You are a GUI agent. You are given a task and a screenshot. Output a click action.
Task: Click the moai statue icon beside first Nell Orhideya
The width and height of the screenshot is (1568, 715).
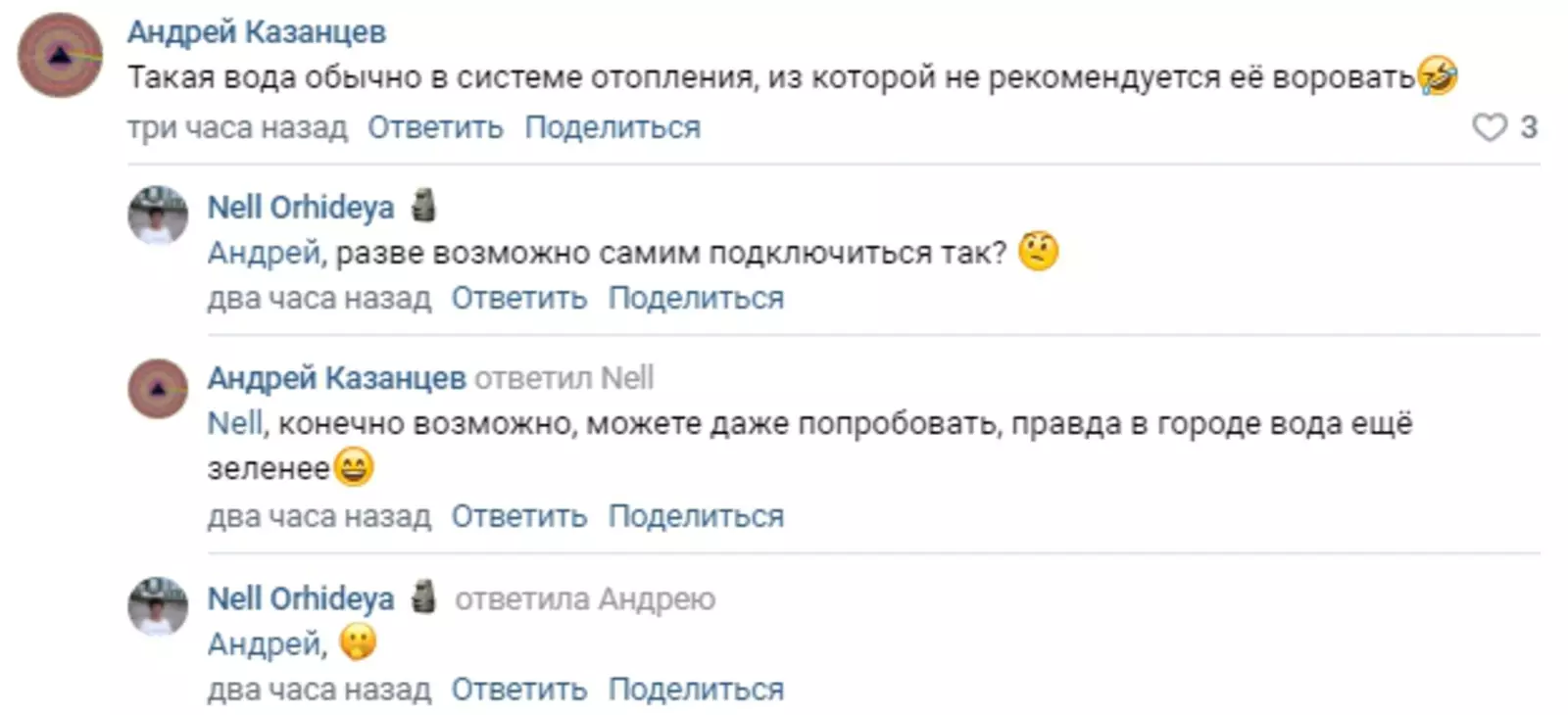423,206
